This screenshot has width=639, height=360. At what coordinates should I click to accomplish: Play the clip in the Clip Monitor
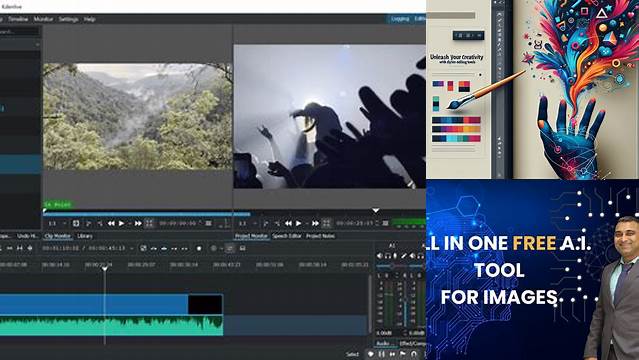[121, 223]
